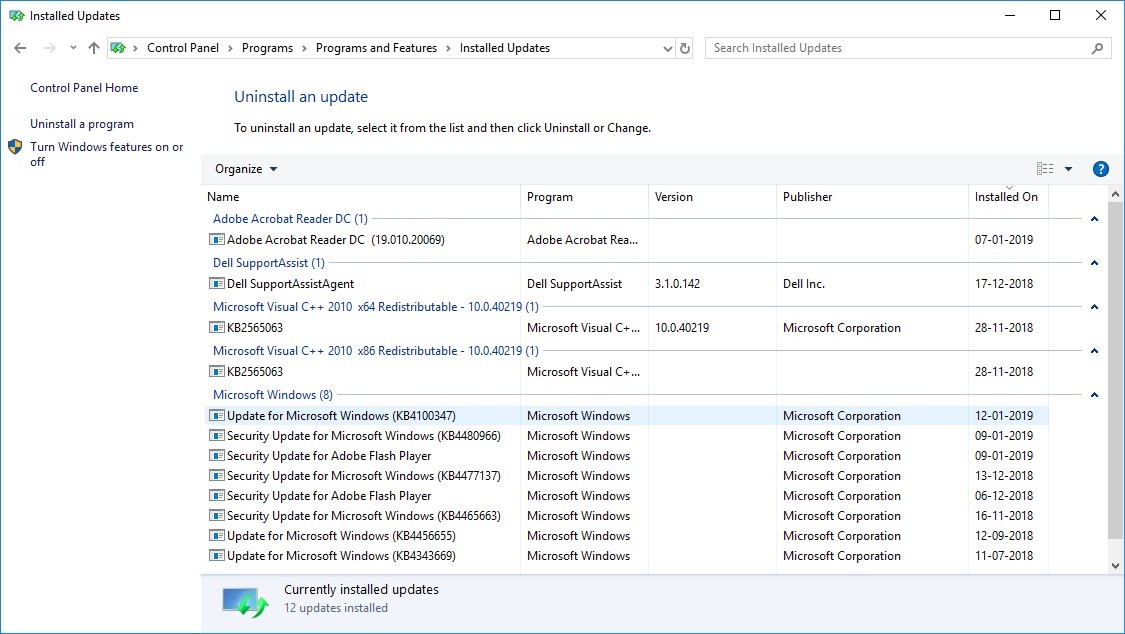Open Control Panel Home link
Screen dimensions: 1125x634
pyautogui.click(x=84, y=87)
